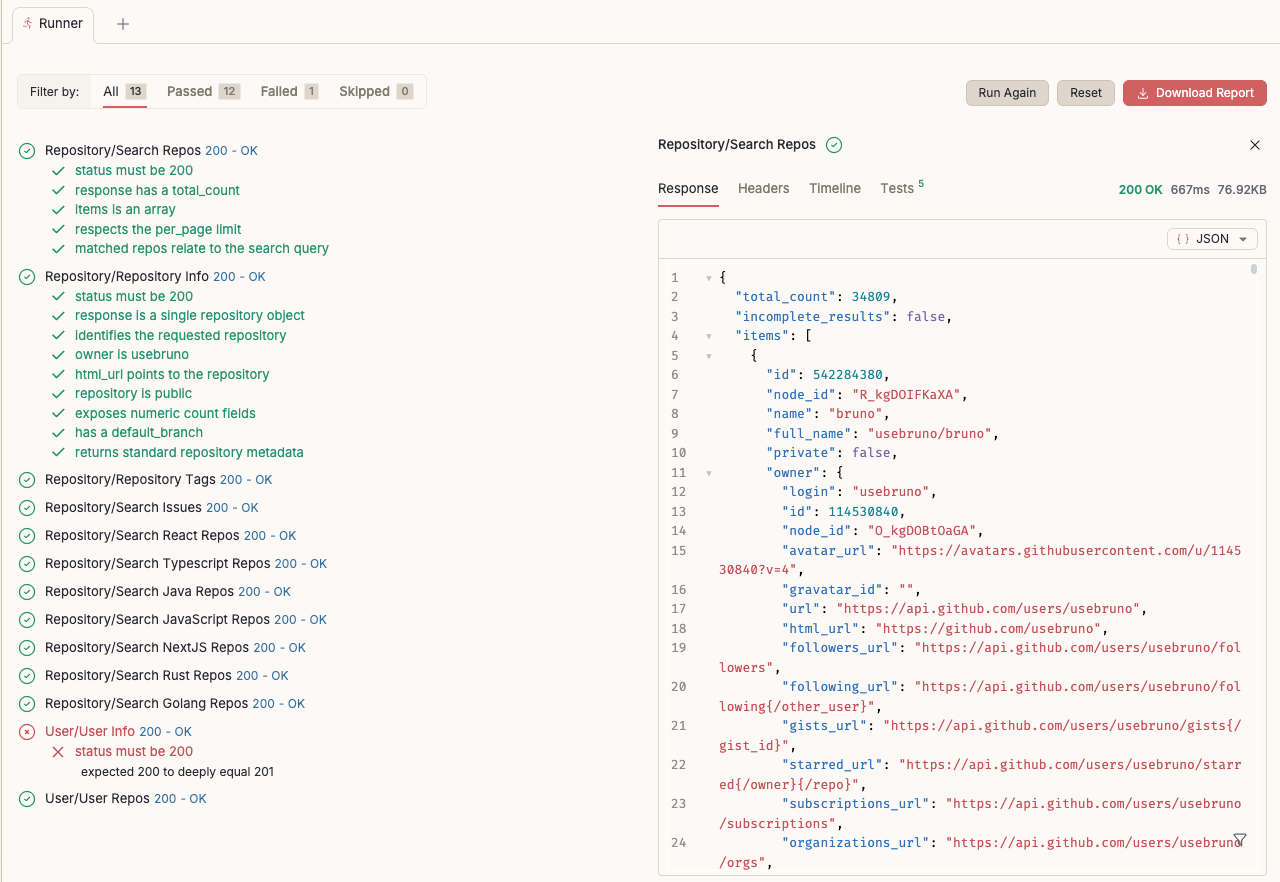
Task: Filter results by Skipped
Action: (376, 91)
